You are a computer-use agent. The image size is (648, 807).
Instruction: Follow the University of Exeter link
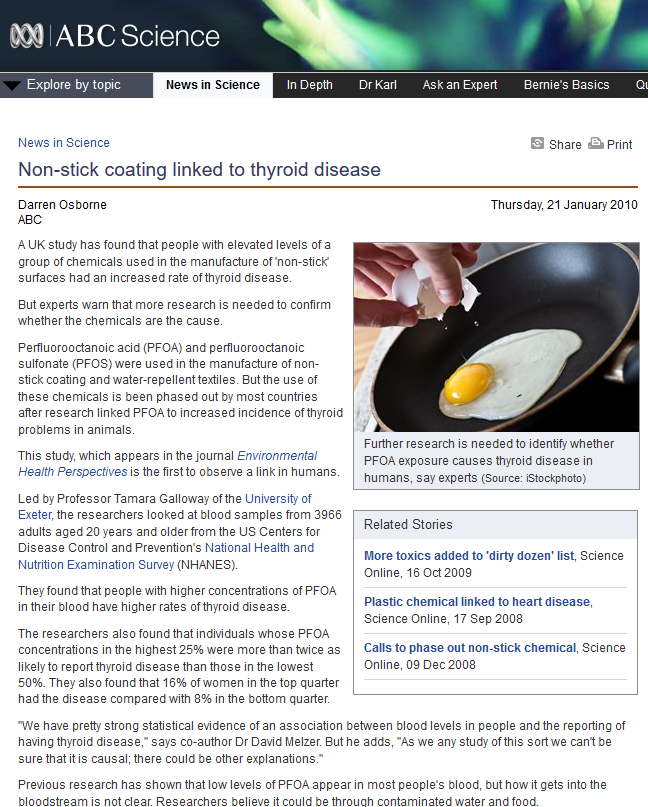[x=165, y=507]
